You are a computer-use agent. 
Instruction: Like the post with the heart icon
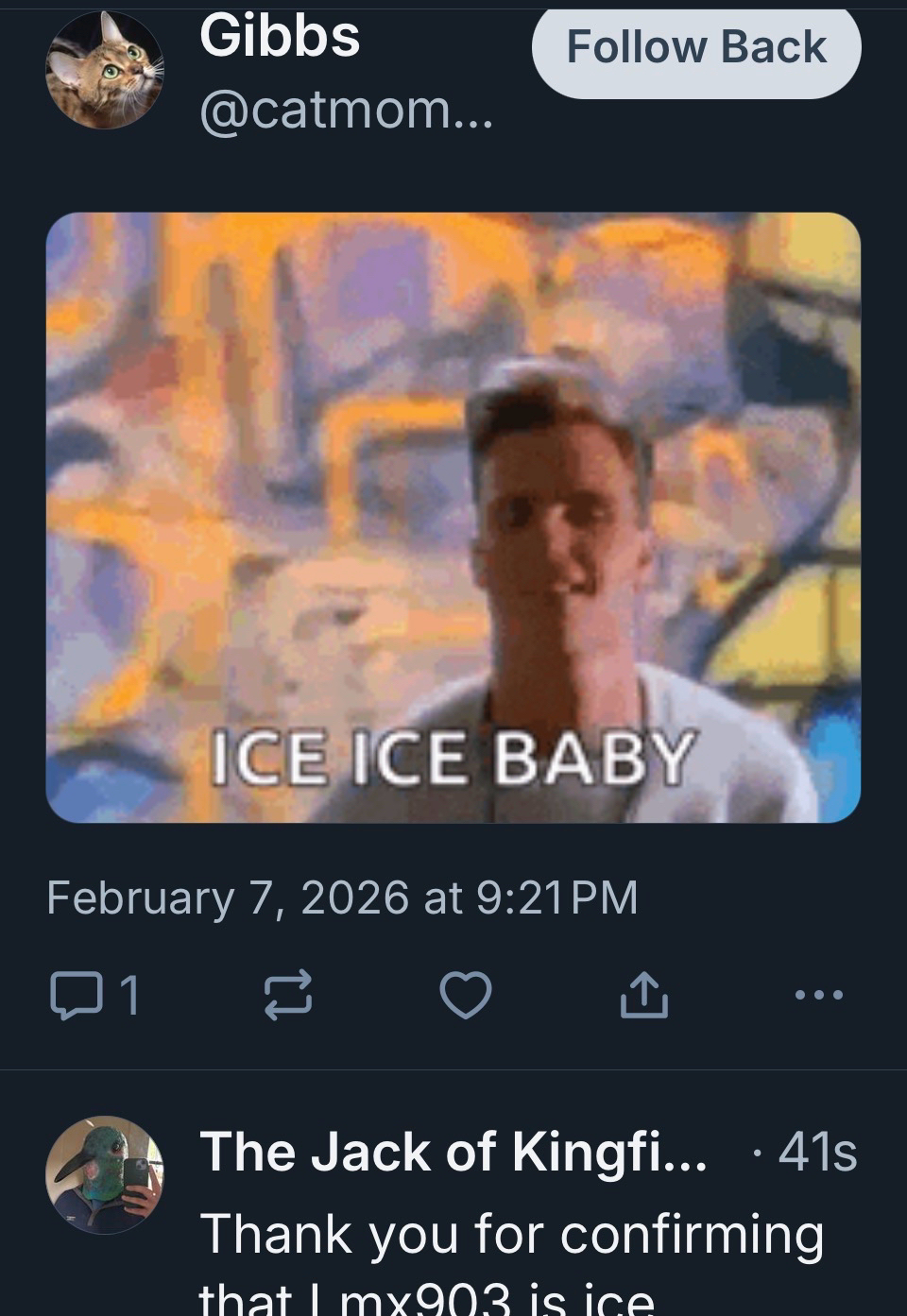(467, 996)
